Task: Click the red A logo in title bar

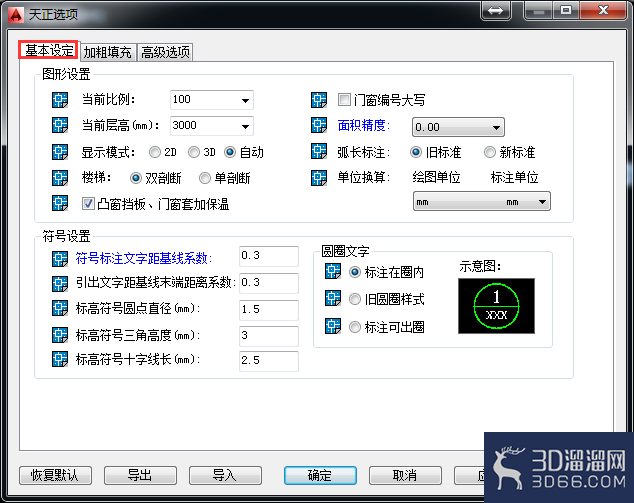Action: click(x=16, y=15)
